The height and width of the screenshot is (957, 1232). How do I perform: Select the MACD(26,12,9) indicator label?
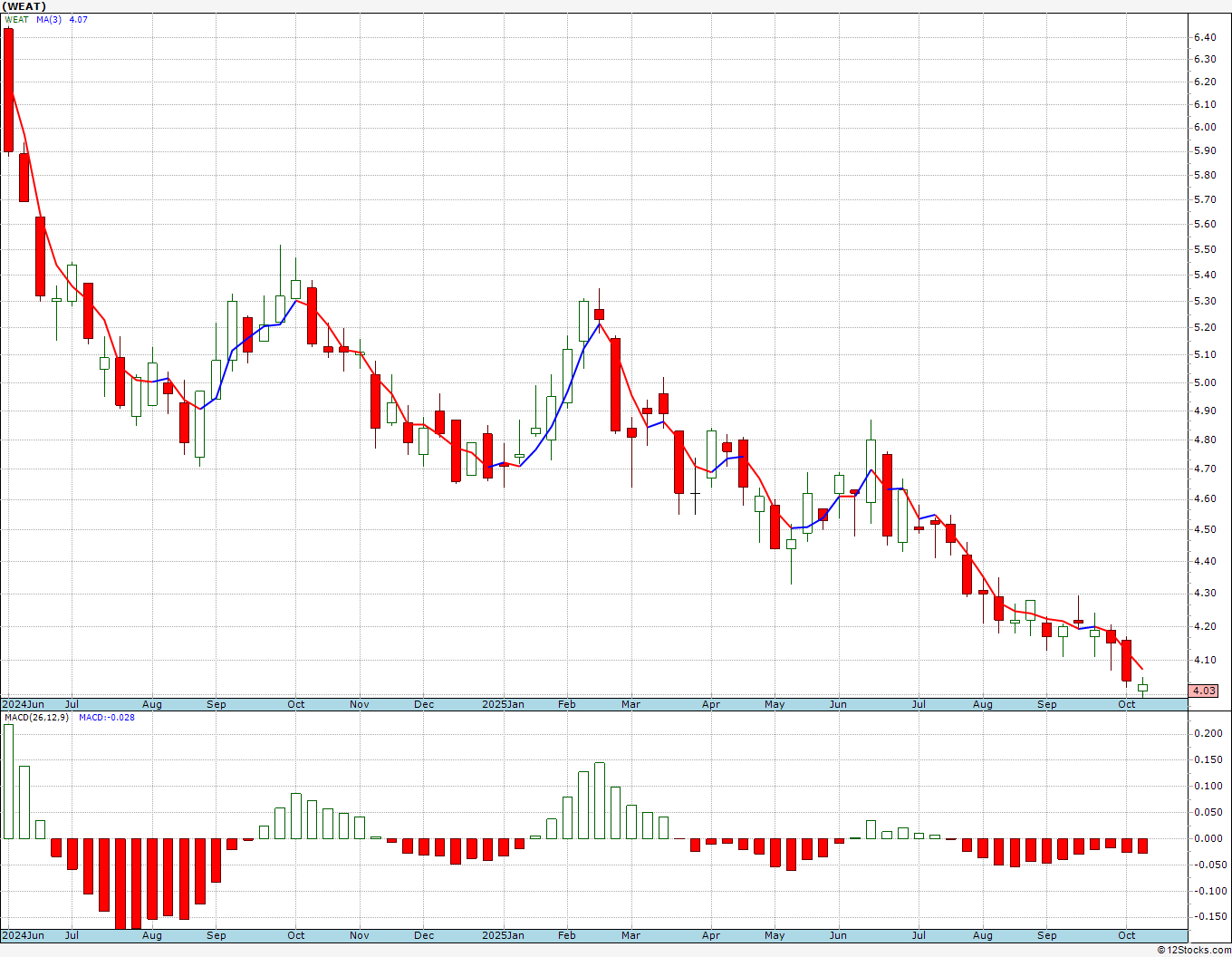(36, 717)
